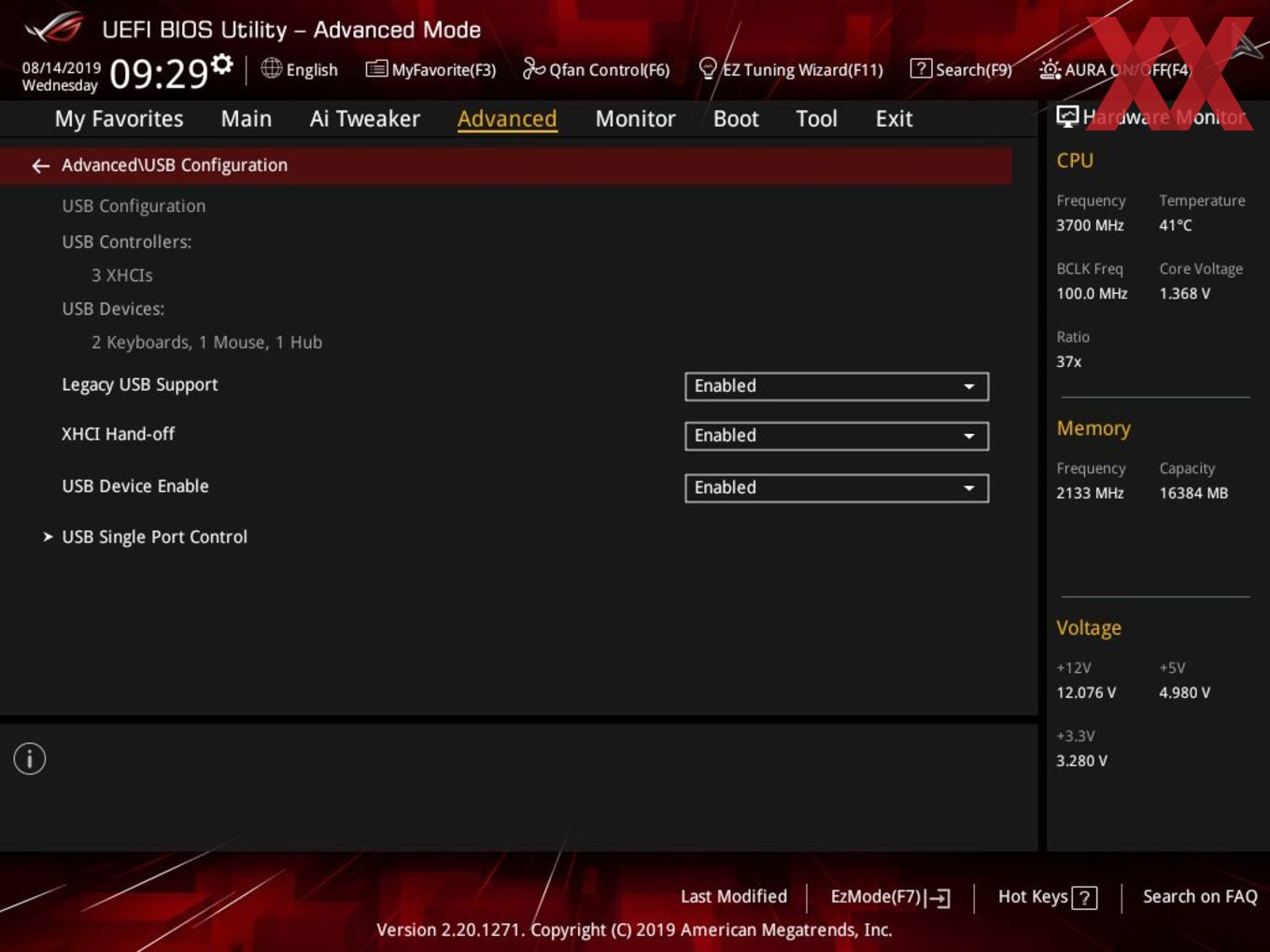Click the Version 2.20.1271 copyright text
The width and height of the screenshot is (1270, 952).
click(x=634, y=930)
